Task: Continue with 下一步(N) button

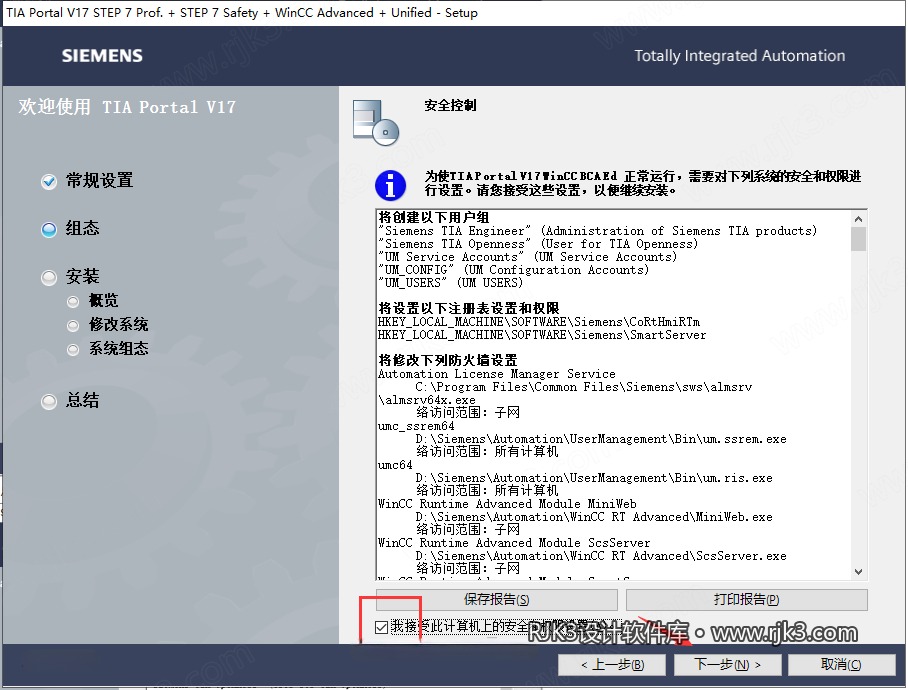Action: pyautogui.click(x=727, y=665)
